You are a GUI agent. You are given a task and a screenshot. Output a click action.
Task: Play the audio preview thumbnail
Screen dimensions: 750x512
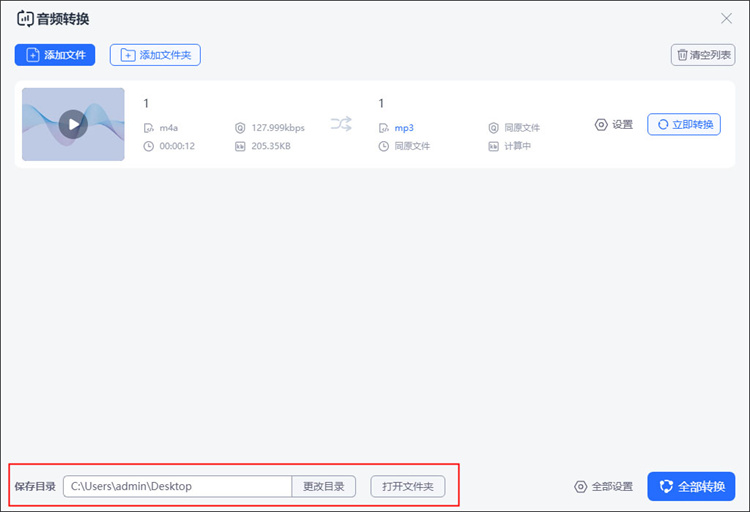pyautogui.click(x=73, y=124)
